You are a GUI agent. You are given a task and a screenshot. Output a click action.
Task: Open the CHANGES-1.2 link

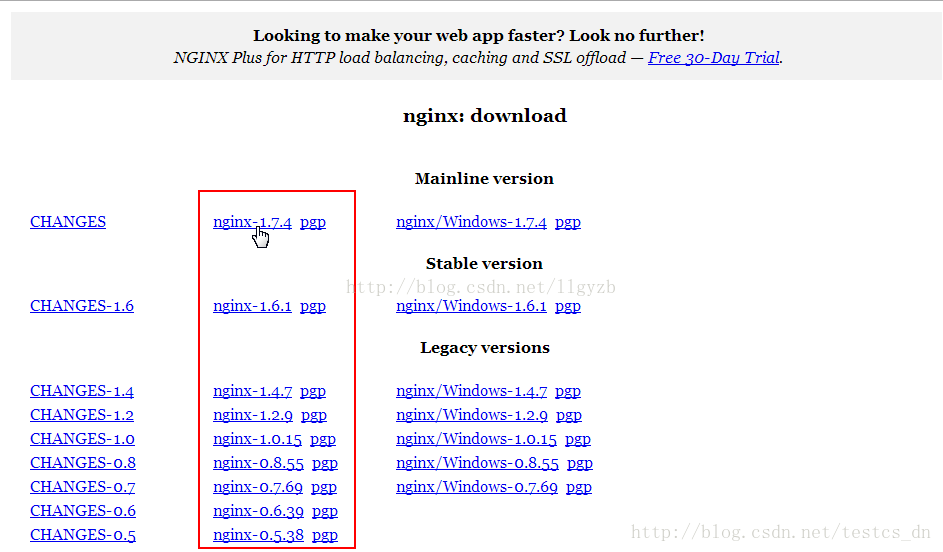click(82, 415)
